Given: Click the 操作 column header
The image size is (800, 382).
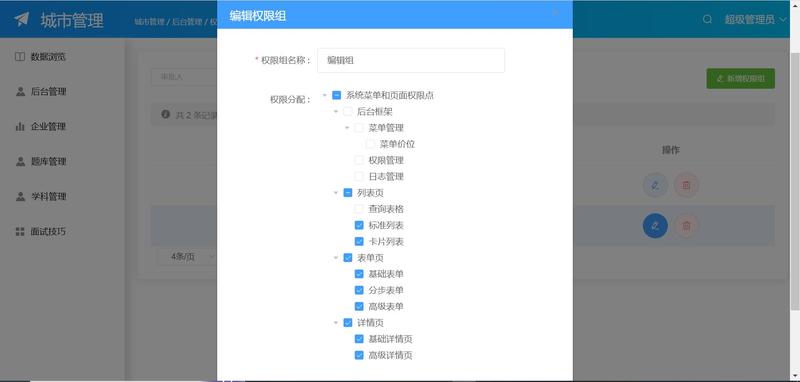Looking at the screenshot, I should click(670, 150).
